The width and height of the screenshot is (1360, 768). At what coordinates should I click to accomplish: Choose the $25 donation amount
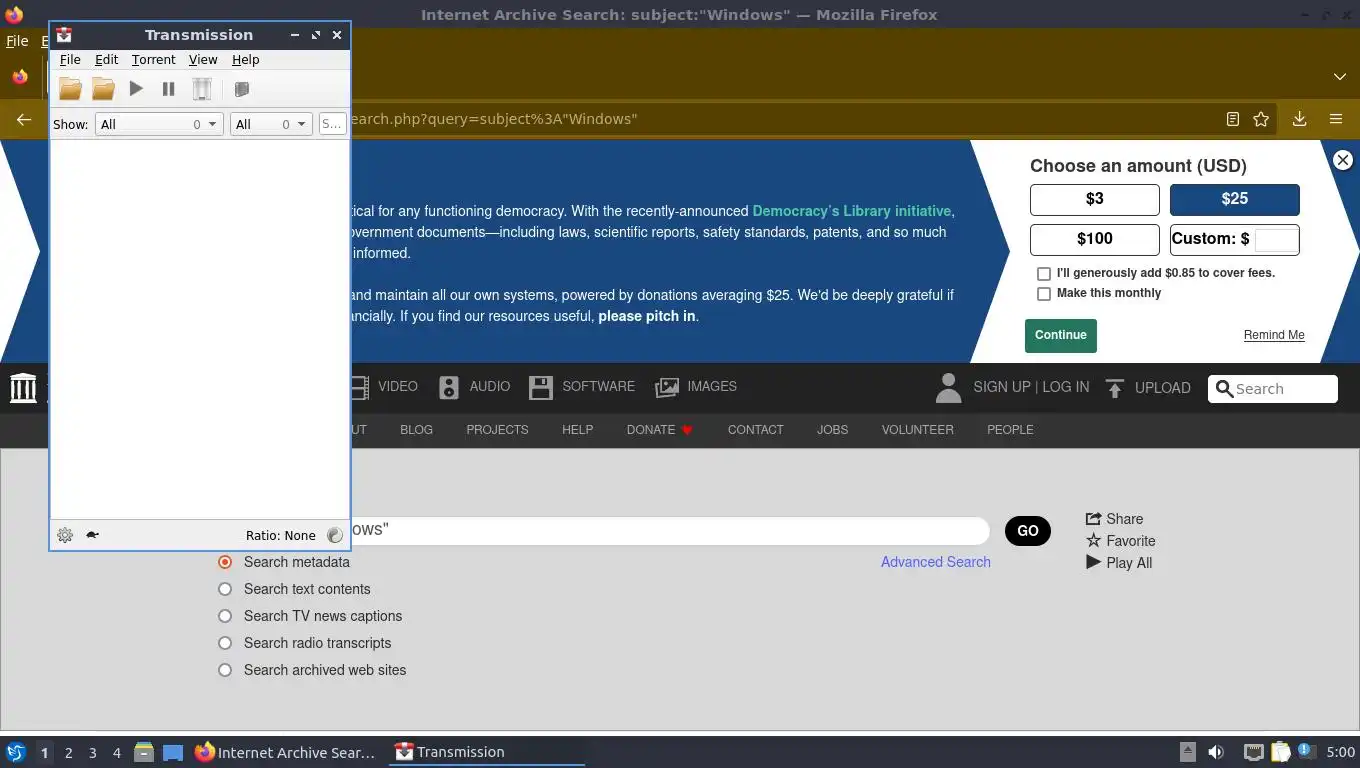tap(1235, 199)
